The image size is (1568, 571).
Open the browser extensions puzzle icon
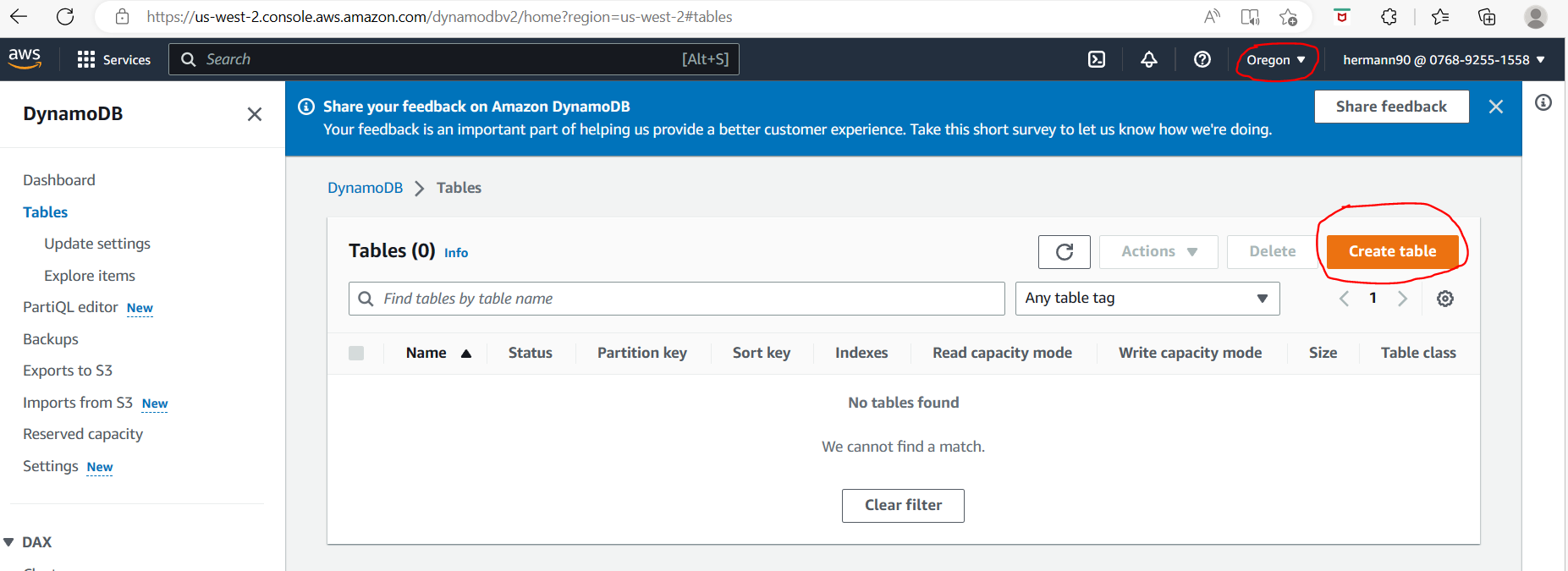[1389, 16]
